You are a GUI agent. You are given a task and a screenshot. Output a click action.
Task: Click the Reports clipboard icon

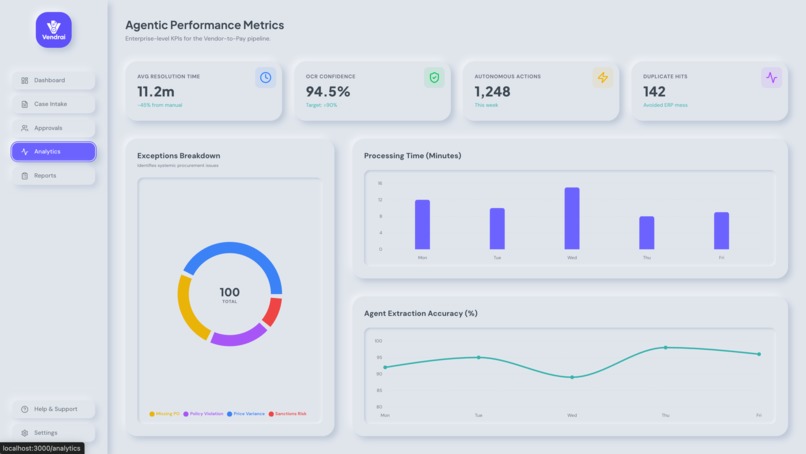[25, 176]
